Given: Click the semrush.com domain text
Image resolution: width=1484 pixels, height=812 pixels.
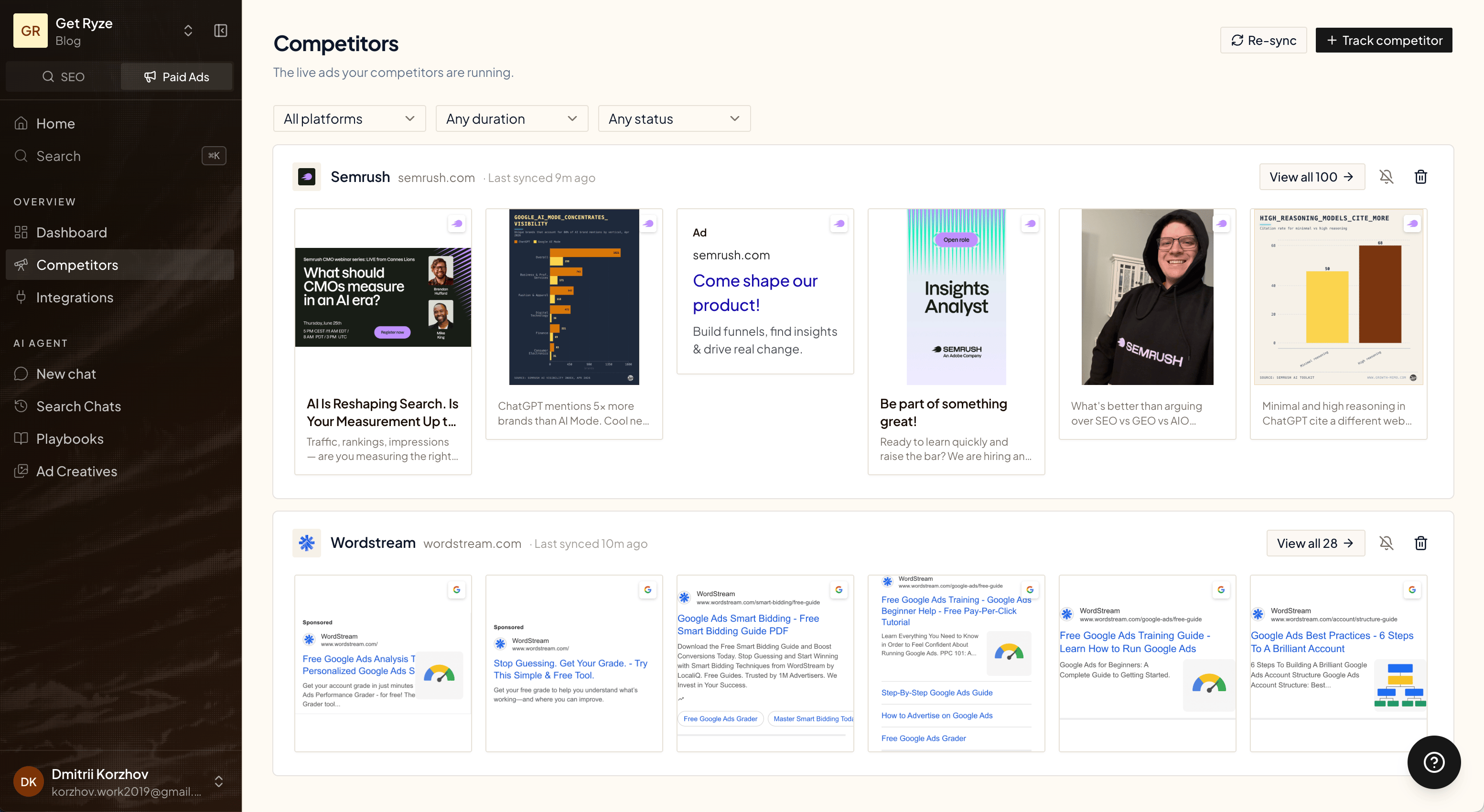Looking at the screenshot, I should click(x=436, y=178).
